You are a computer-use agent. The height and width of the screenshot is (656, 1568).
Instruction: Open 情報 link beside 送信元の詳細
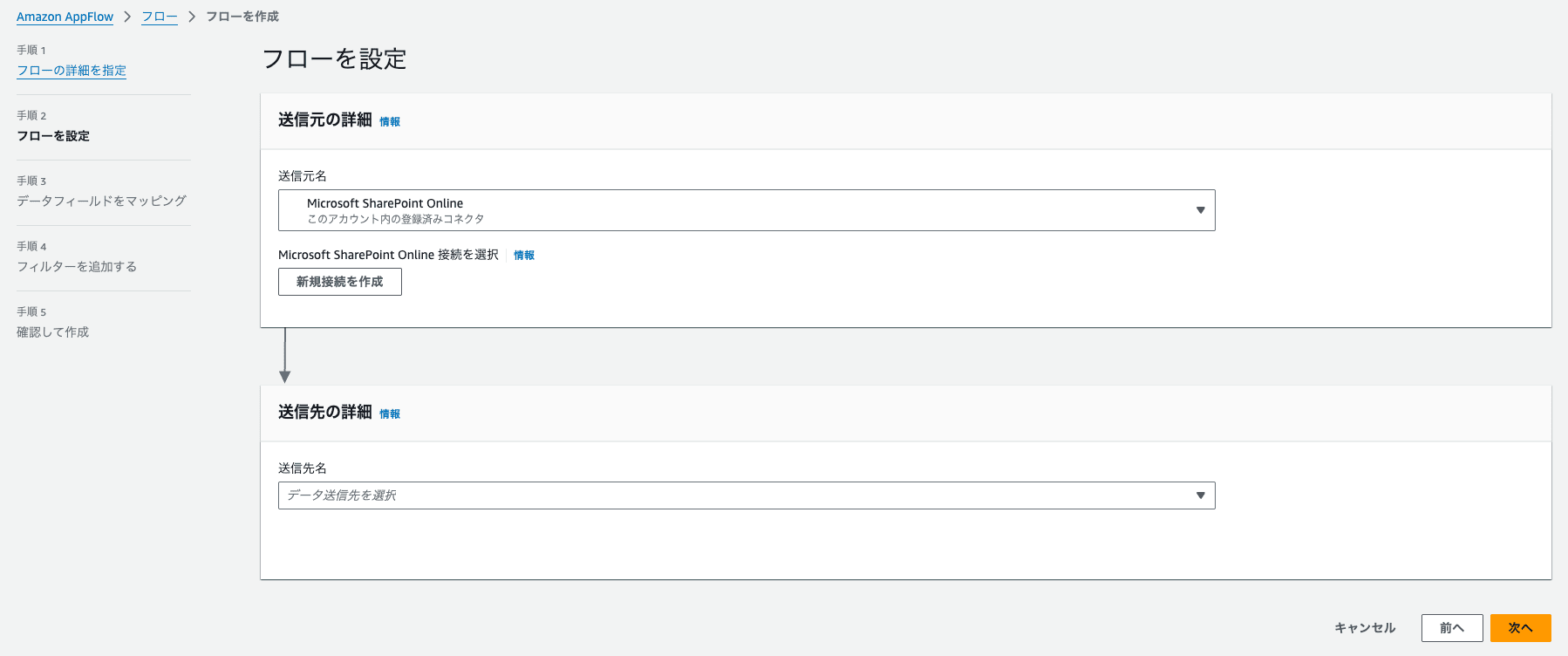(x=390, y=122)
